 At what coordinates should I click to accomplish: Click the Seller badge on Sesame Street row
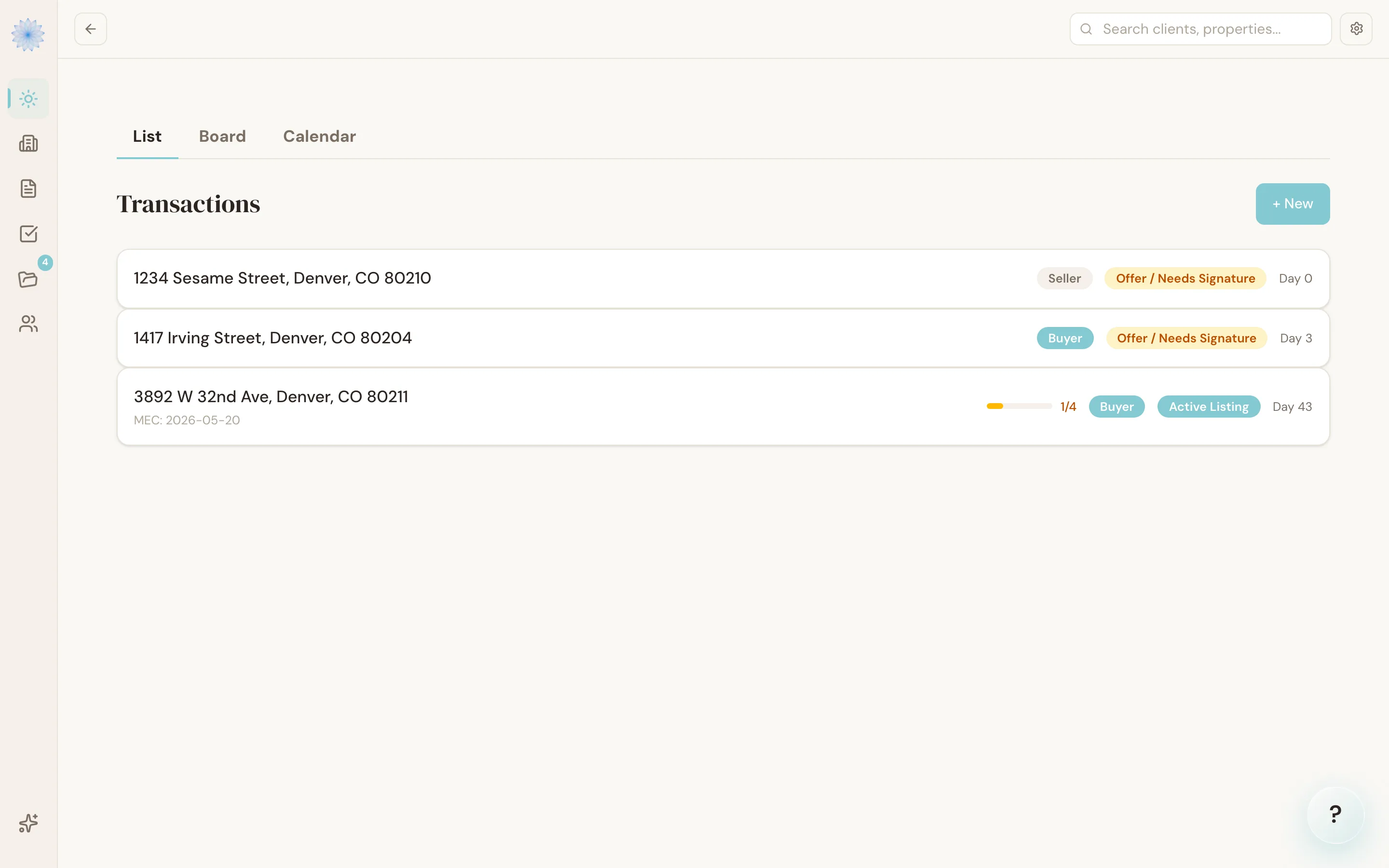pyautogui.click(x=1064, y=278)
